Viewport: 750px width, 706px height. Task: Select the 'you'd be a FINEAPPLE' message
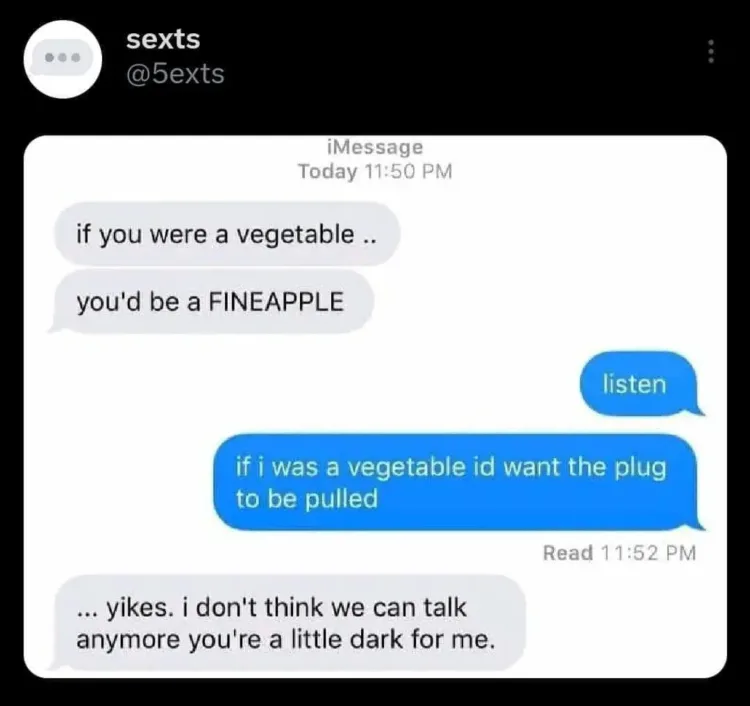(211, 302)
